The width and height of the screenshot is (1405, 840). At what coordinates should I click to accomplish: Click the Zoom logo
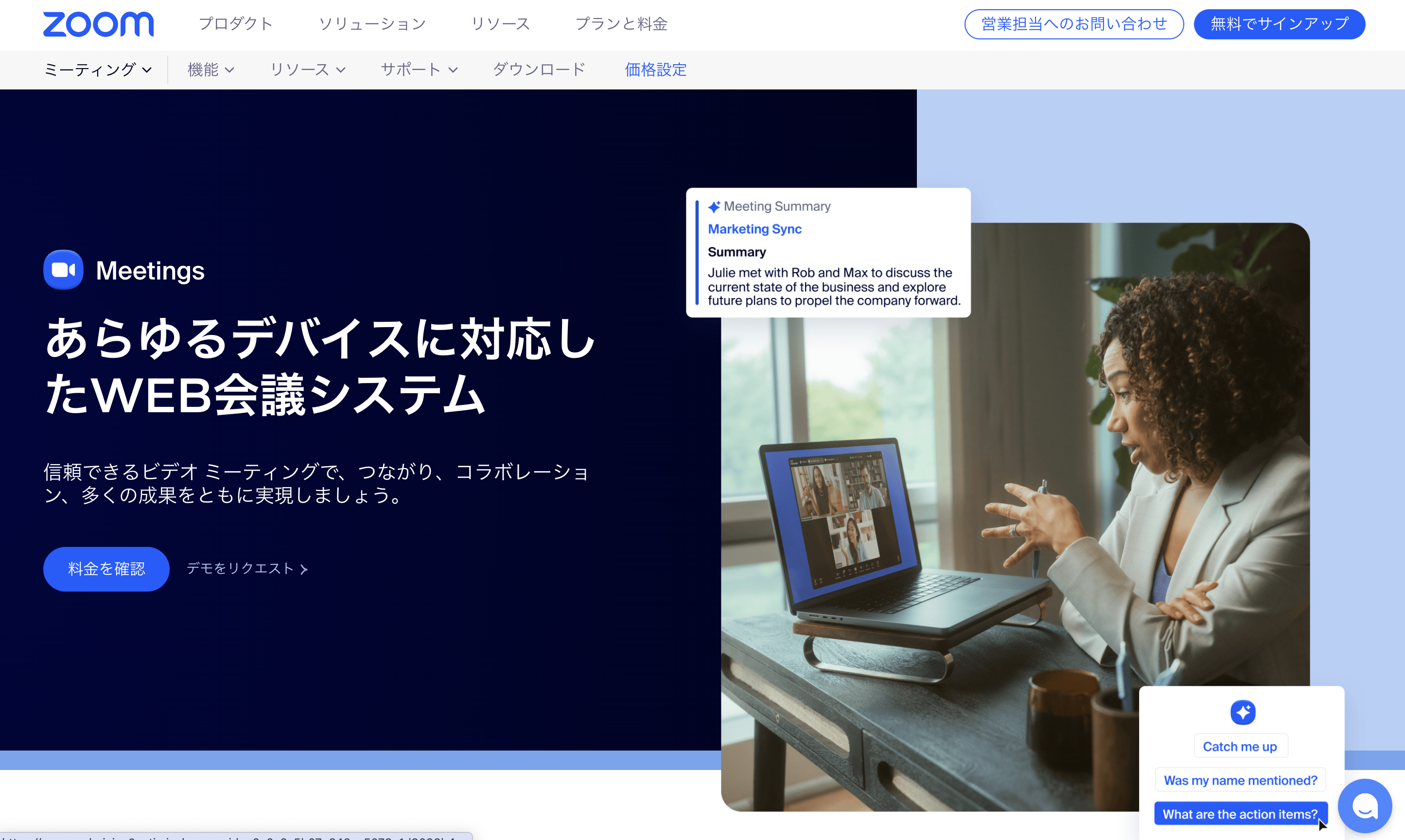[98, 24]
